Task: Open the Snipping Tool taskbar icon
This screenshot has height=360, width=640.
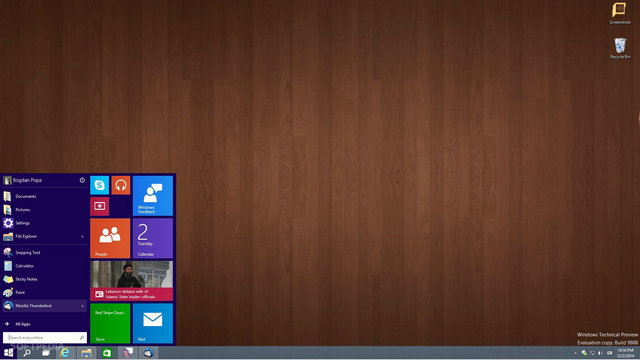Action: pyautogui.click(x=127, y=353)
